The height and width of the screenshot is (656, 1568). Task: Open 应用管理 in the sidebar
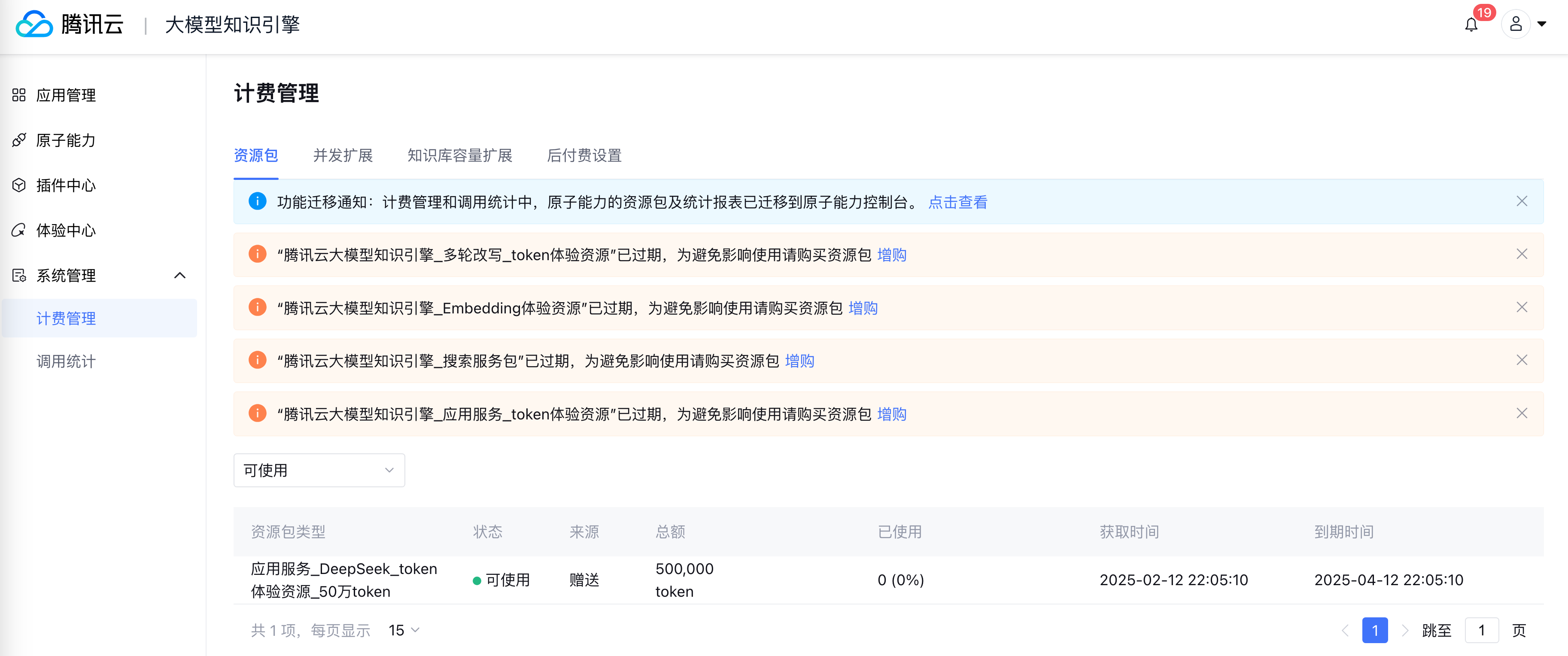pyautogui.click(x=66, y=96)
